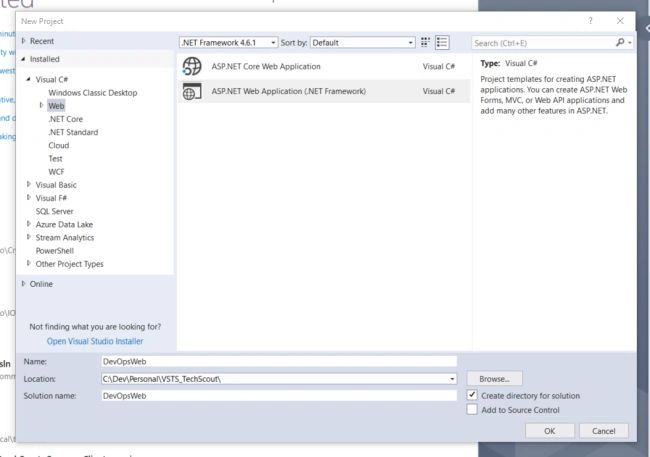Select the Test category

[55, 158]
